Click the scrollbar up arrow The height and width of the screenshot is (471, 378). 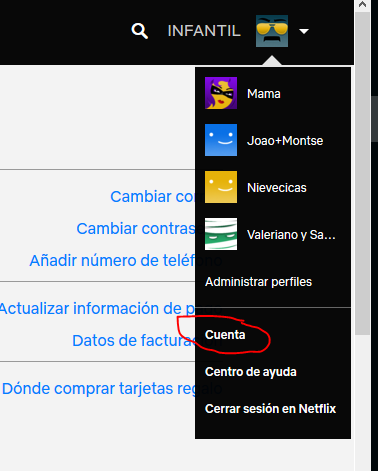pos(362,5)
